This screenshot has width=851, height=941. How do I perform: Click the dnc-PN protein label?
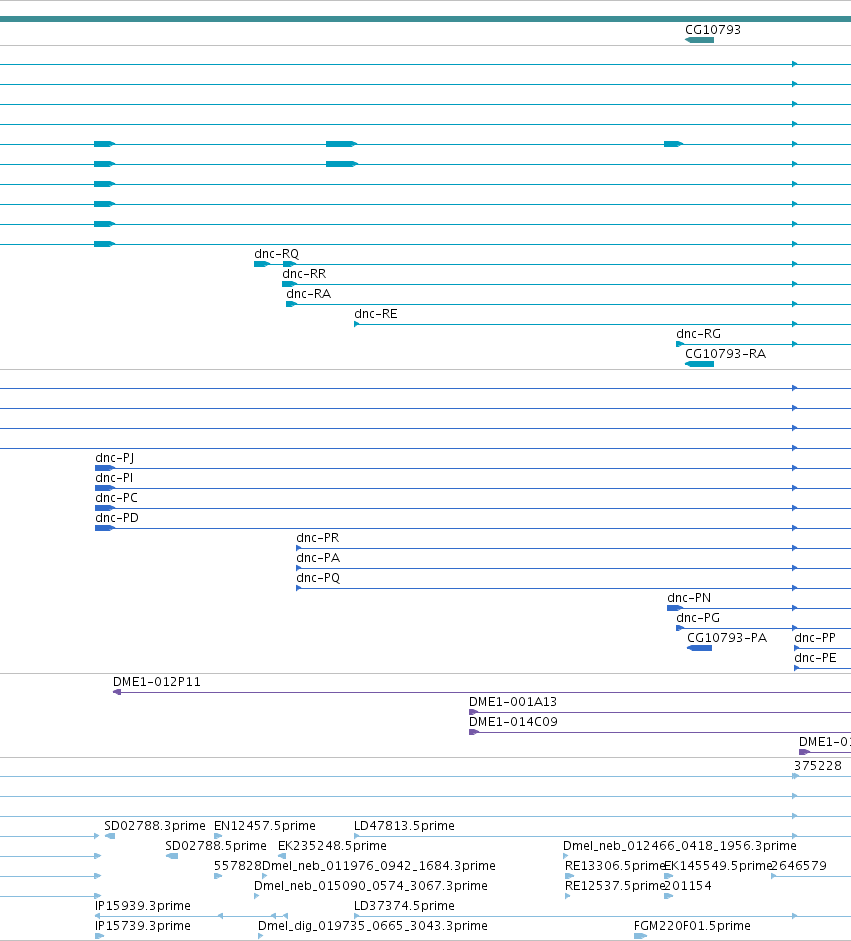point(689,598)
